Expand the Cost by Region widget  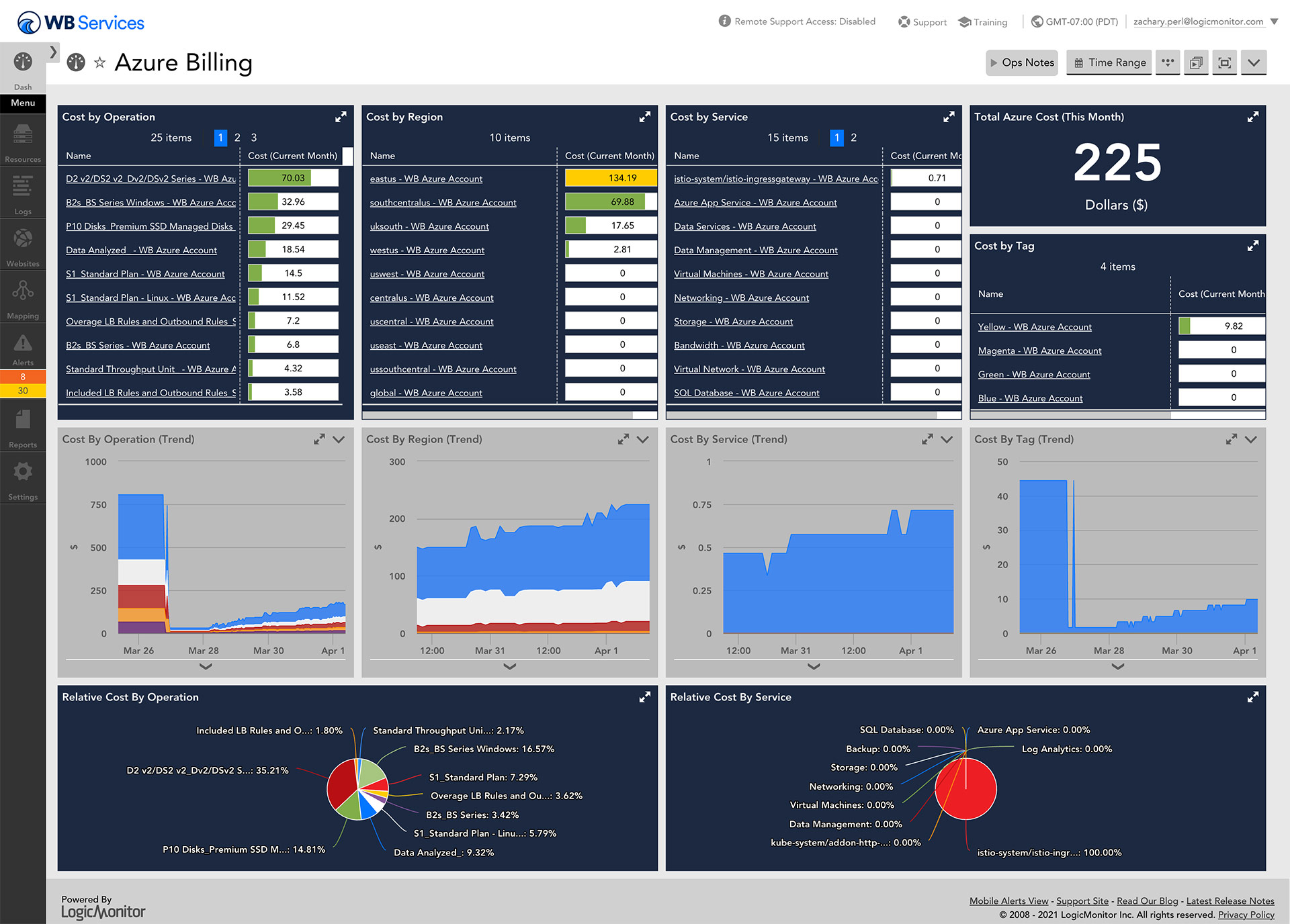(645, 117)
